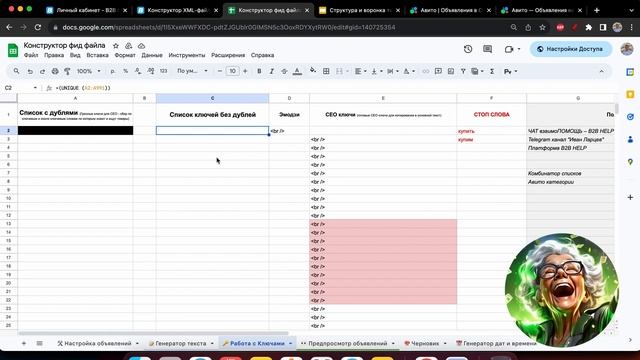Open the Правка menu

click(54, 55)
